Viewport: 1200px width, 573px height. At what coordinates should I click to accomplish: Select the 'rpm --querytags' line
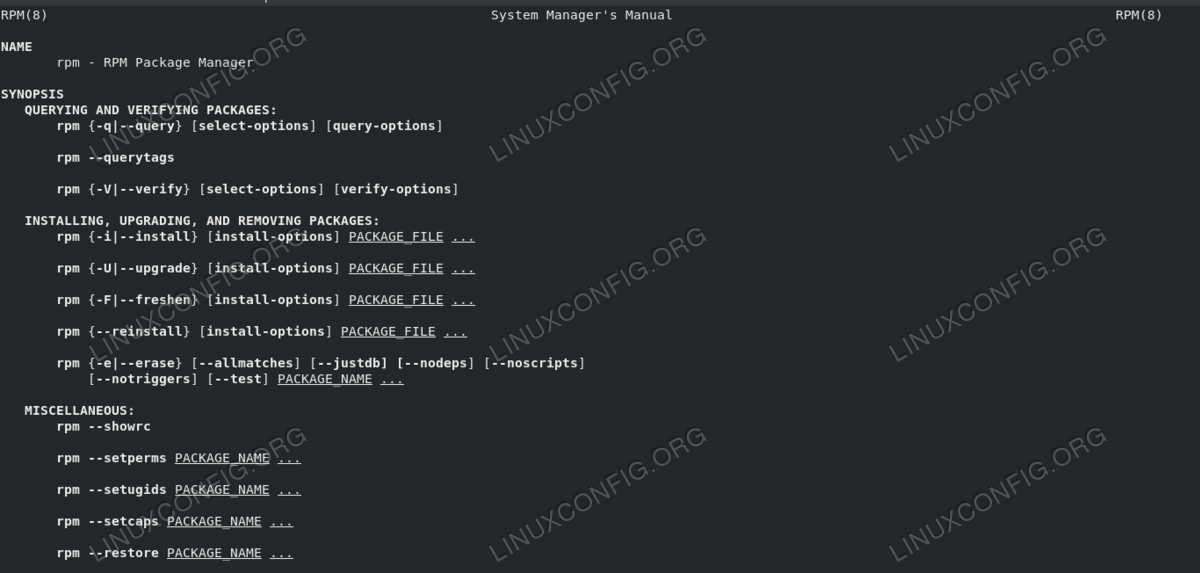116,157
